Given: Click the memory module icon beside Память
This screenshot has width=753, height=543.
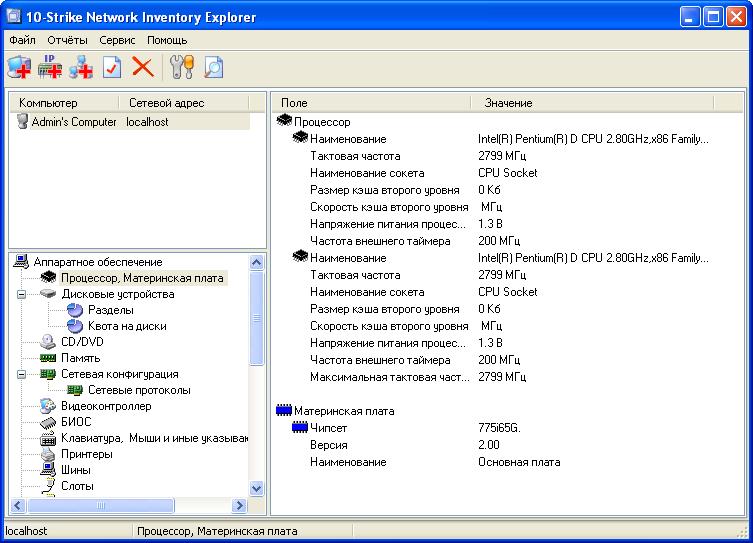Looking at the screenshot, I should pyautogui.click(x=48, y=358).
